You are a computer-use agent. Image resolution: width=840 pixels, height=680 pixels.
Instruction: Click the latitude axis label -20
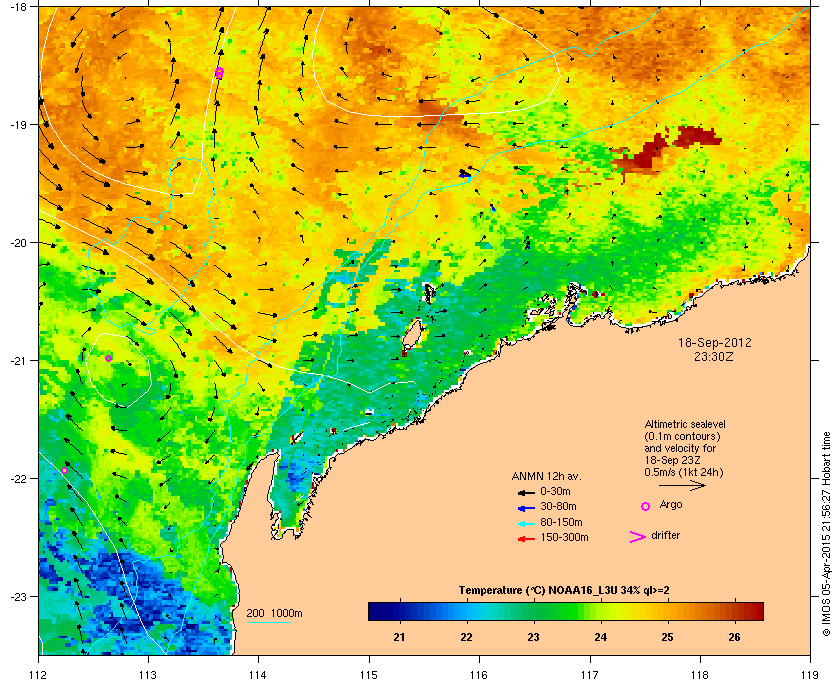[19, 243]
